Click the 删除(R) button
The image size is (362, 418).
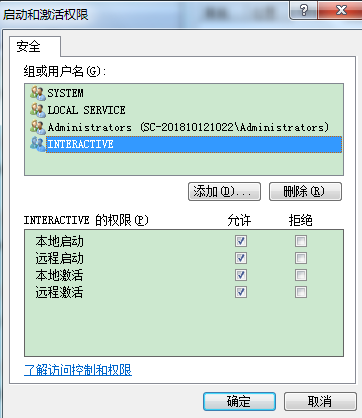click(x=305, y=191)
